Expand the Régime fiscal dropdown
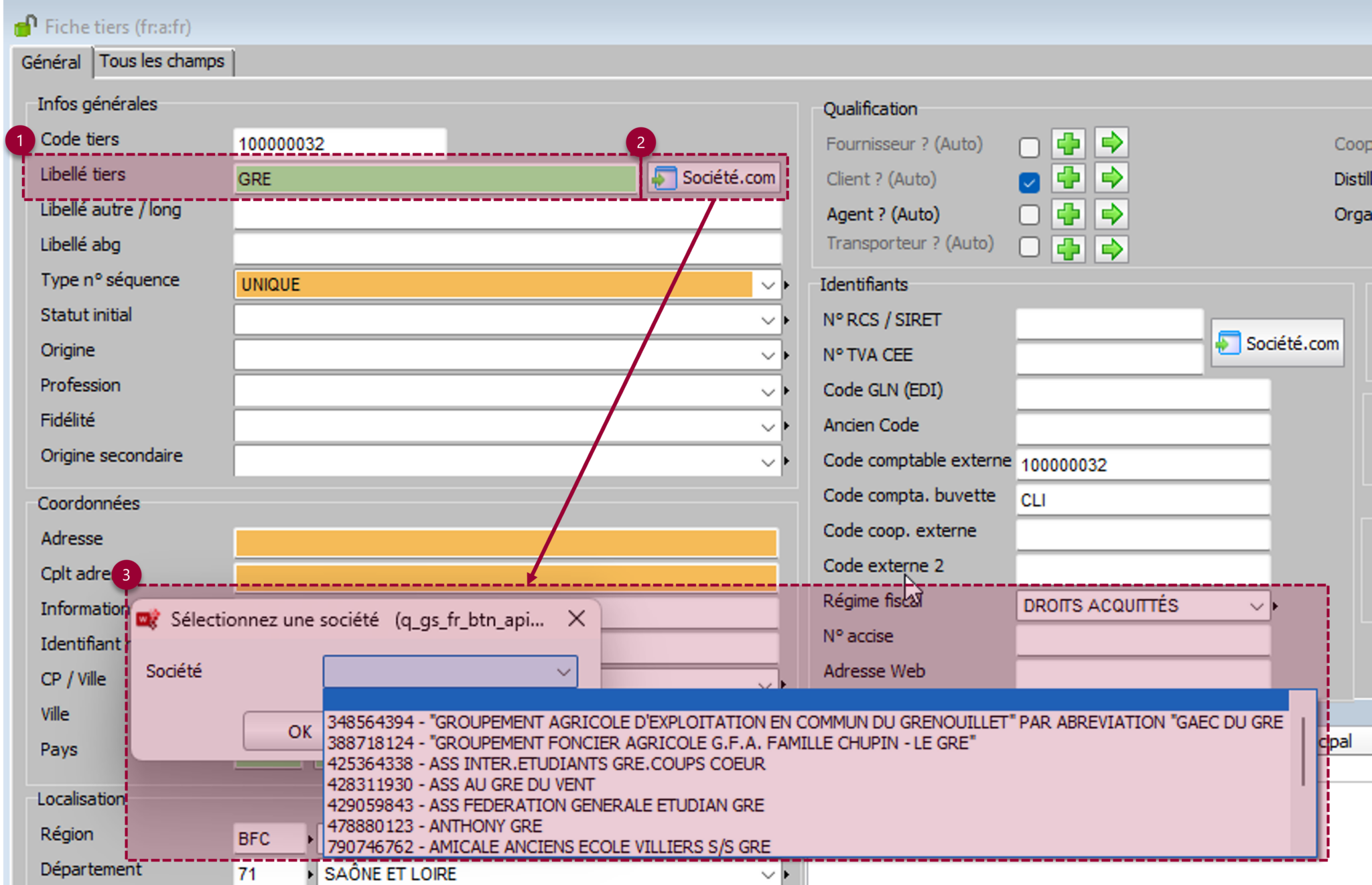Viewport: 1372px width, 885px height. coord(1256,606)
